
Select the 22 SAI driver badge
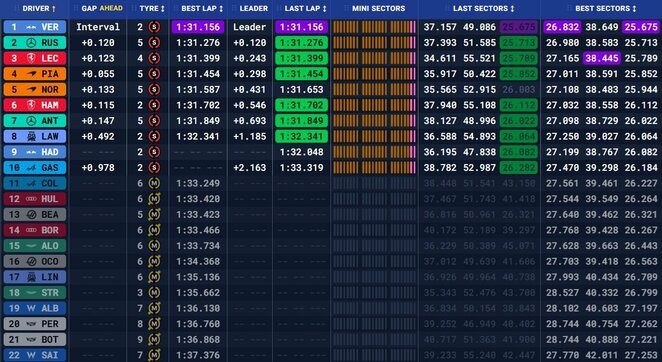tap(35, 355)
